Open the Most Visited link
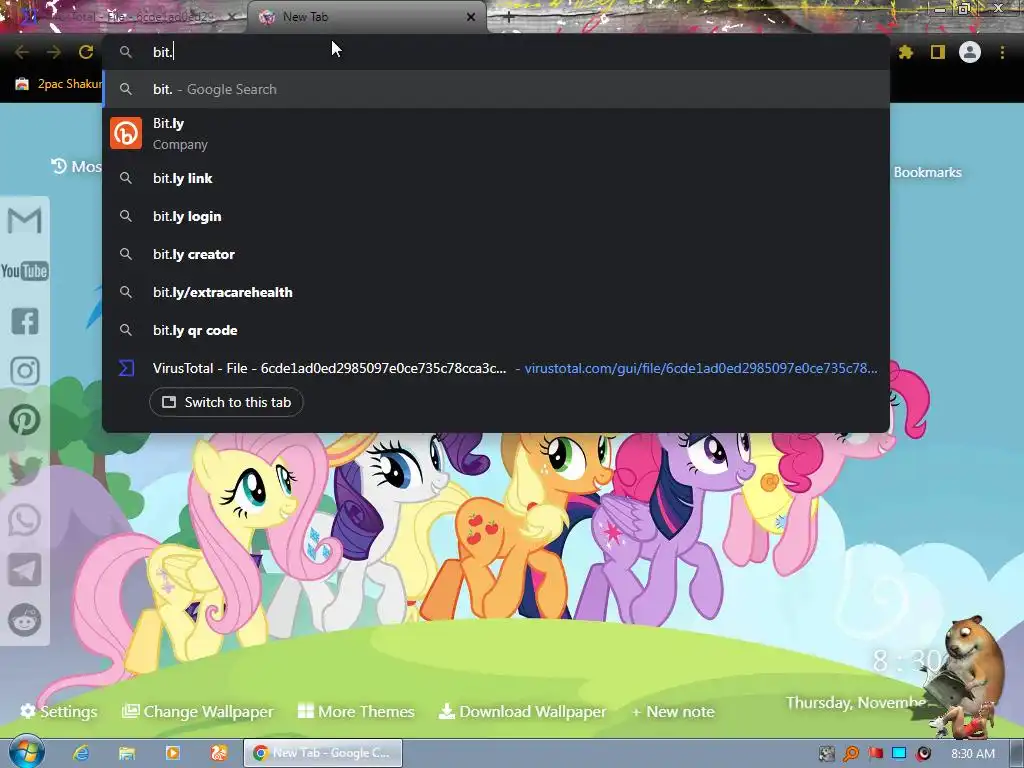 pos(76,167)
